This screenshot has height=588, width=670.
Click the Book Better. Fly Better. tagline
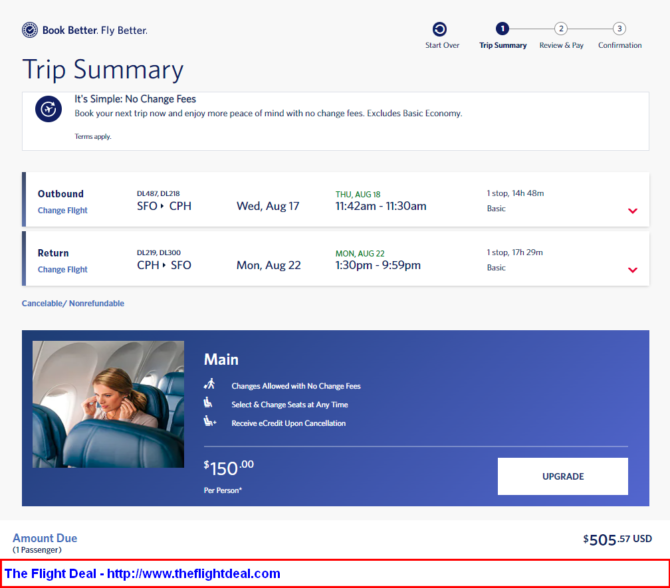coord(95,30)
